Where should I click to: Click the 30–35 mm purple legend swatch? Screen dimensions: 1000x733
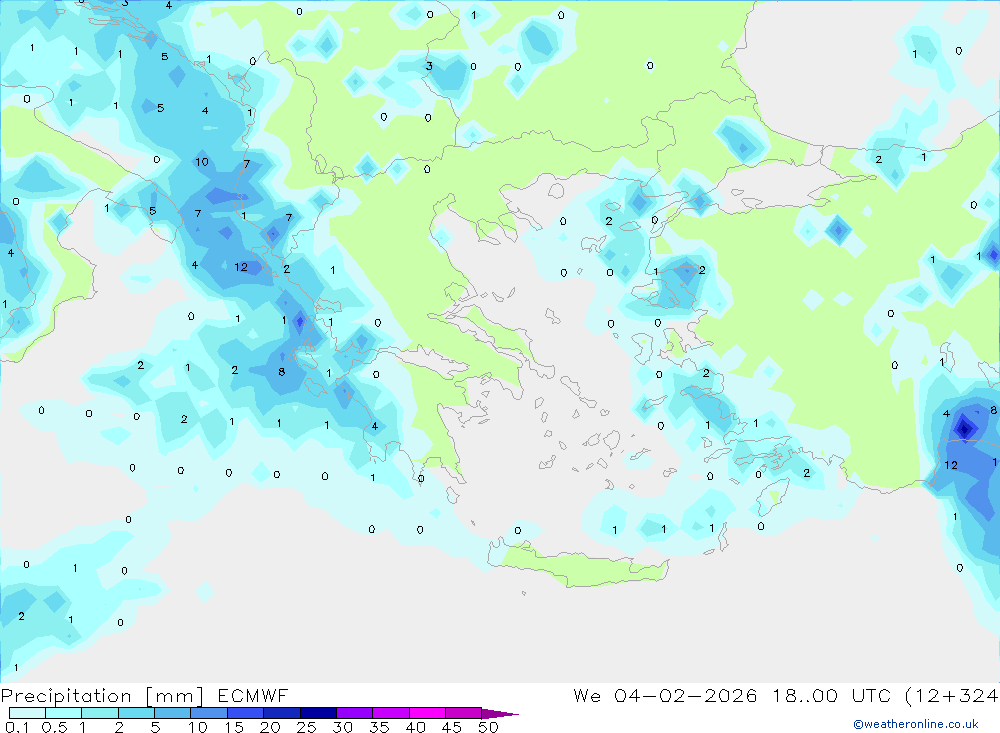pyautogui.click(x=354, y=713)
